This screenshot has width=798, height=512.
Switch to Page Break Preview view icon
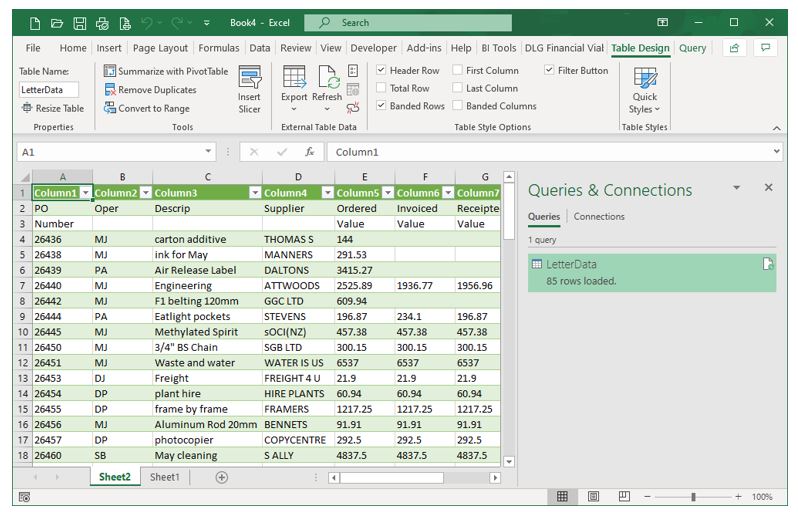coord(624,496)
